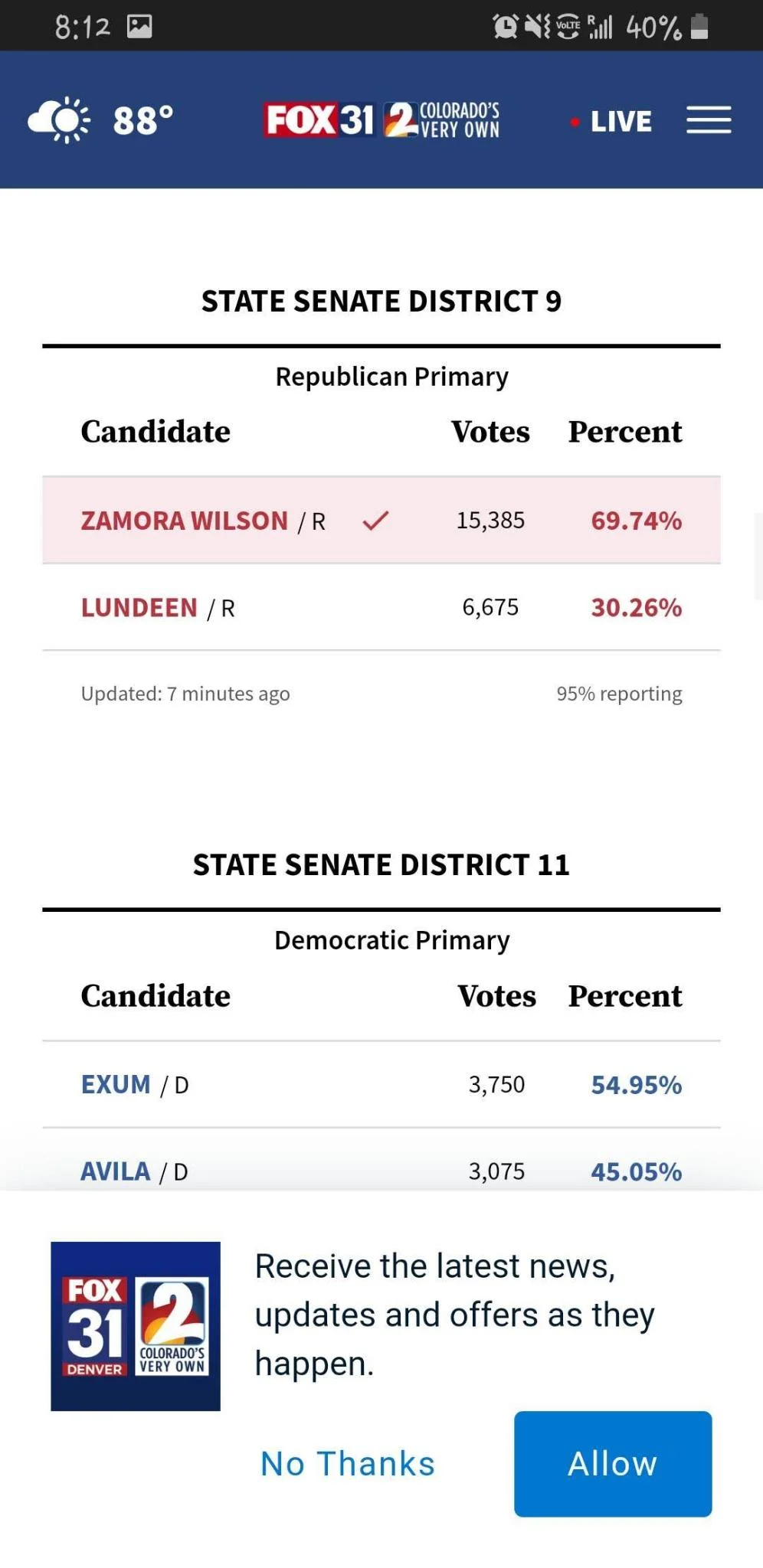Select the Lundeen candidate name

pos(139,608)
